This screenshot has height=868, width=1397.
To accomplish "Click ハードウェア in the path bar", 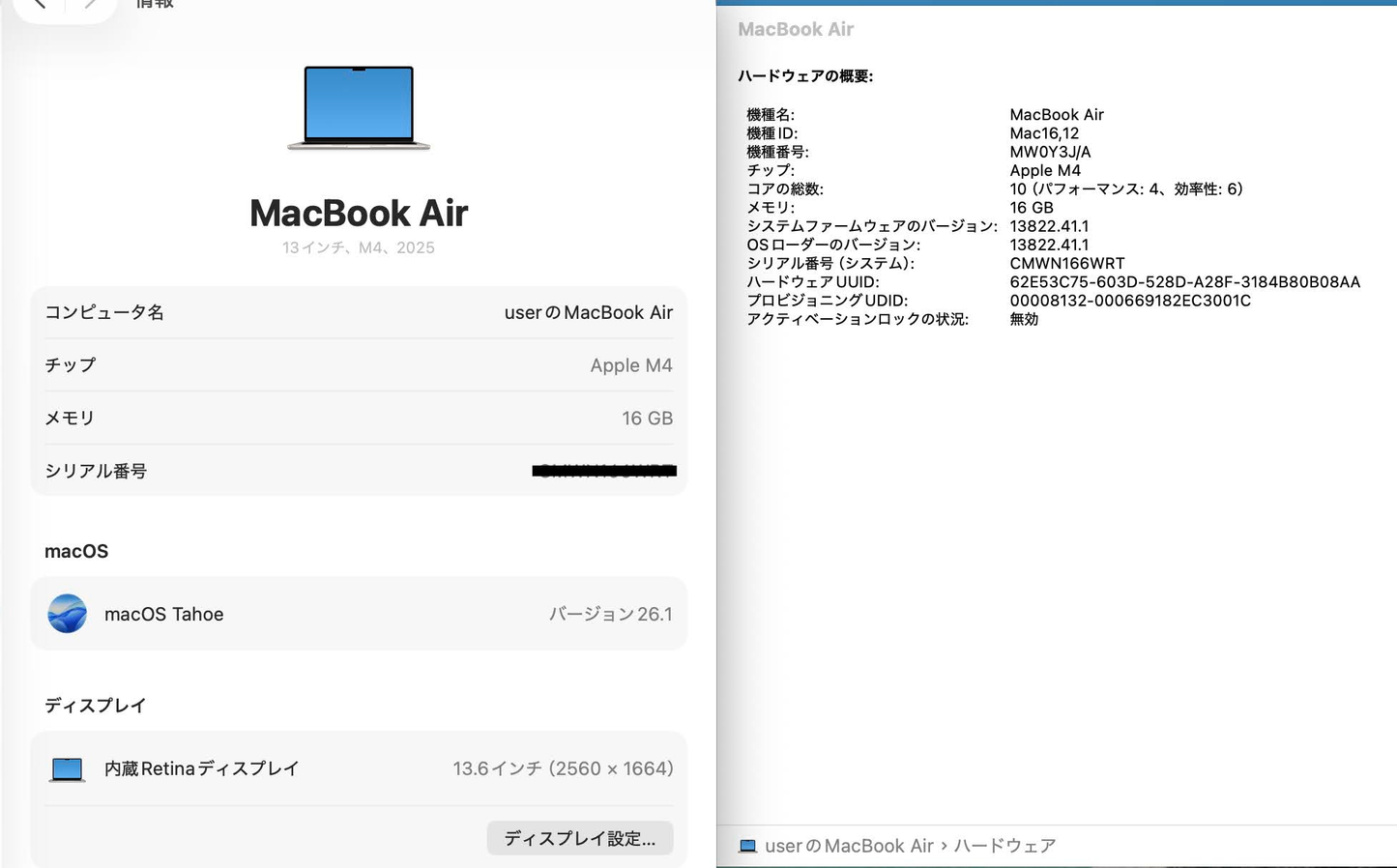I will pos(1004,846).
